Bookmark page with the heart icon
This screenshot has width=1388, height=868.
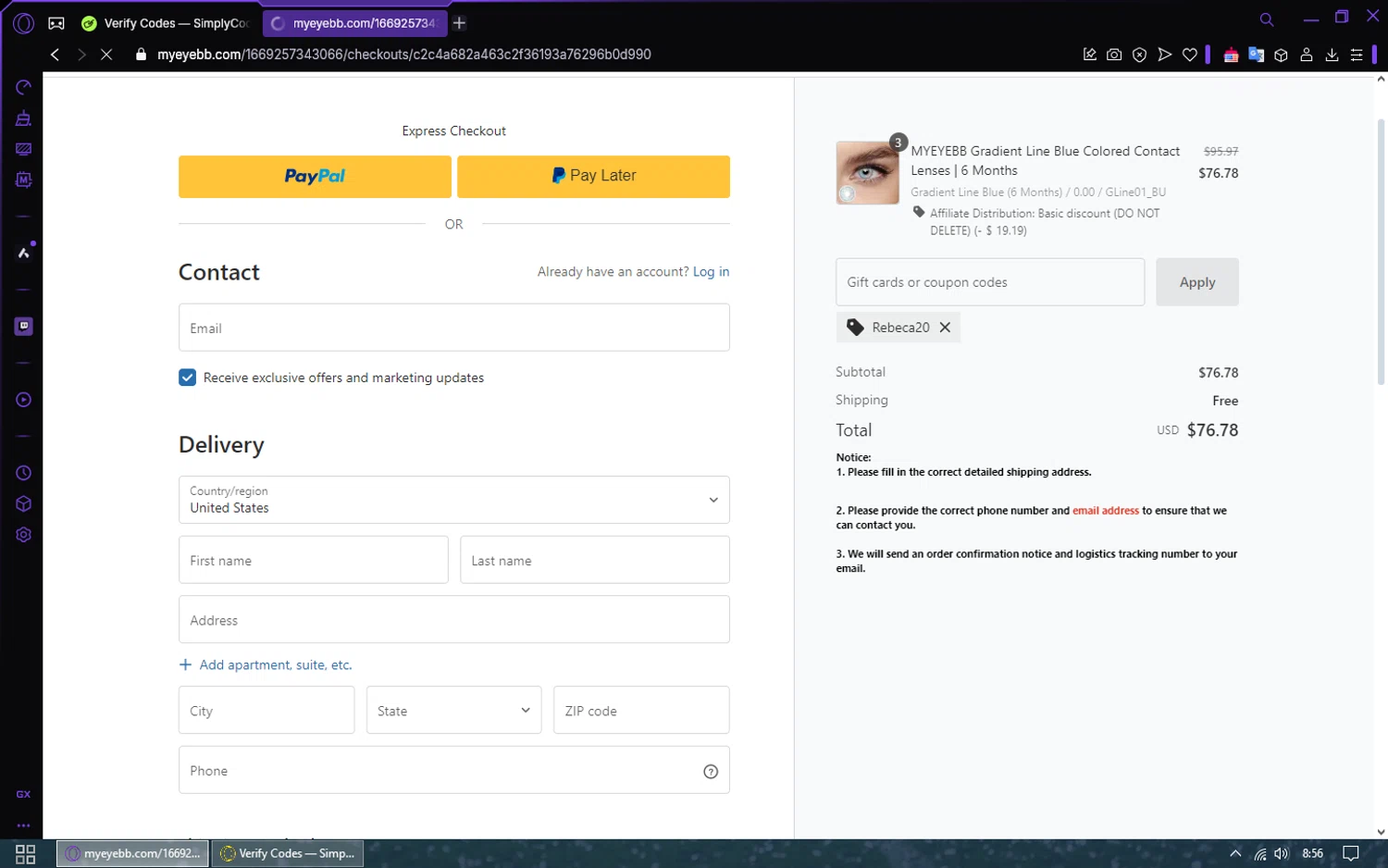click(x=1190, y=55)
